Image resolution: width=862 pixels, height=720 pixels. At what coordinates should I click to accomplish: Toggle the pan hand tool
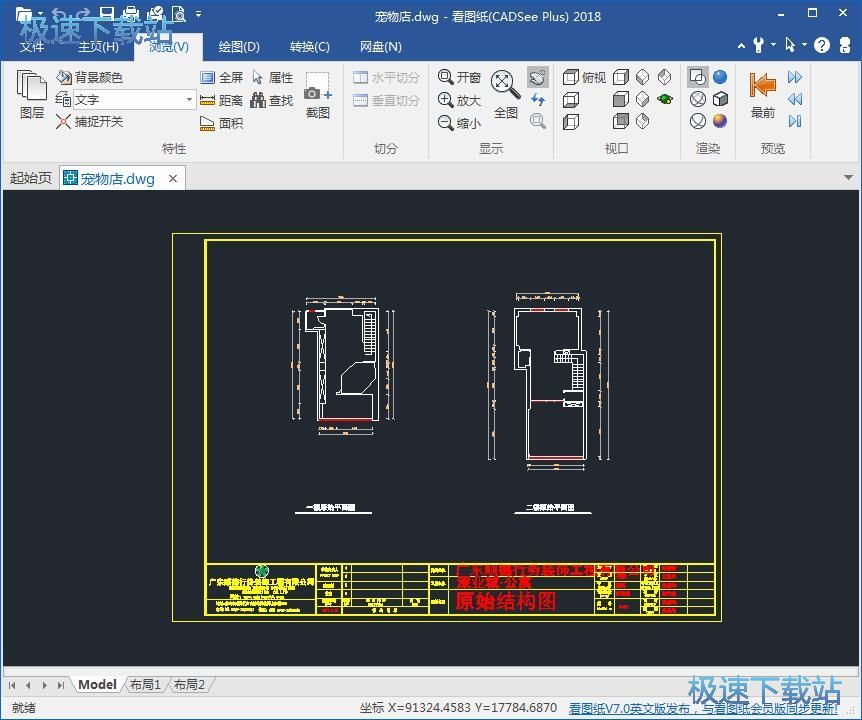tap(538, 77)
